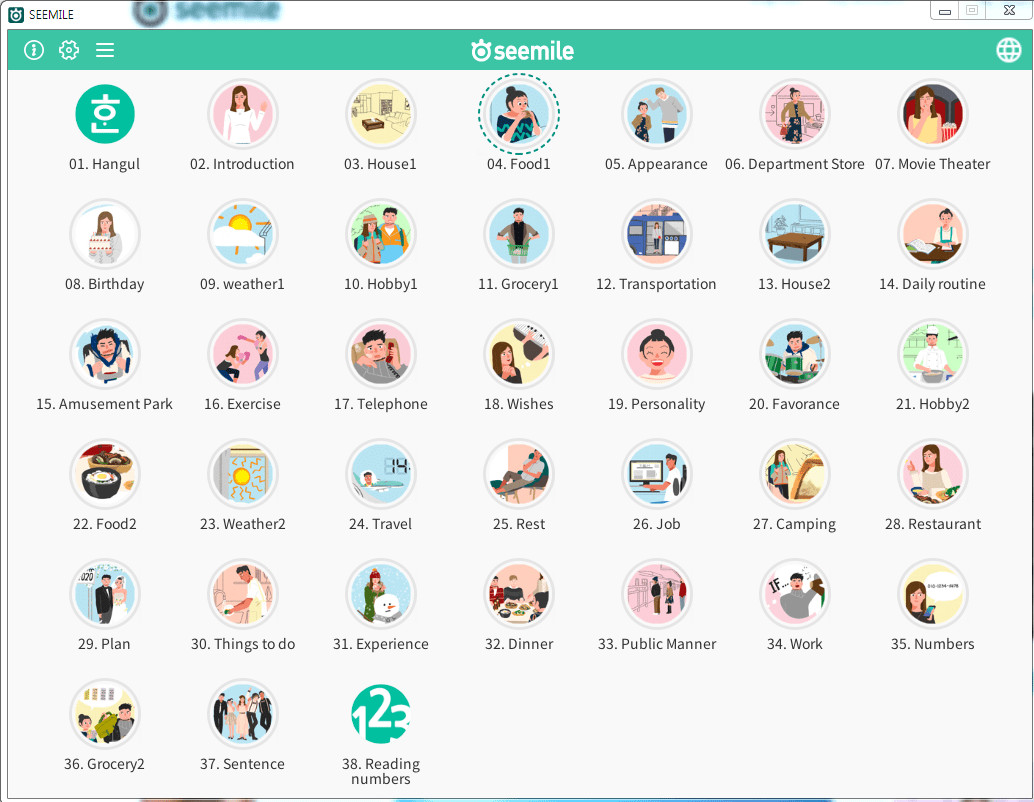Click the globe language icon
Screen dimensions: 1034x802
pyautogui.click(x=1008, y=50)
